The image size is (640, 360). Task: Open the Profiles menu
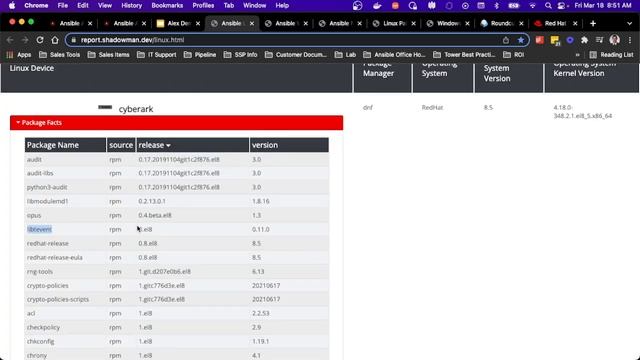[x=203, y=5]
